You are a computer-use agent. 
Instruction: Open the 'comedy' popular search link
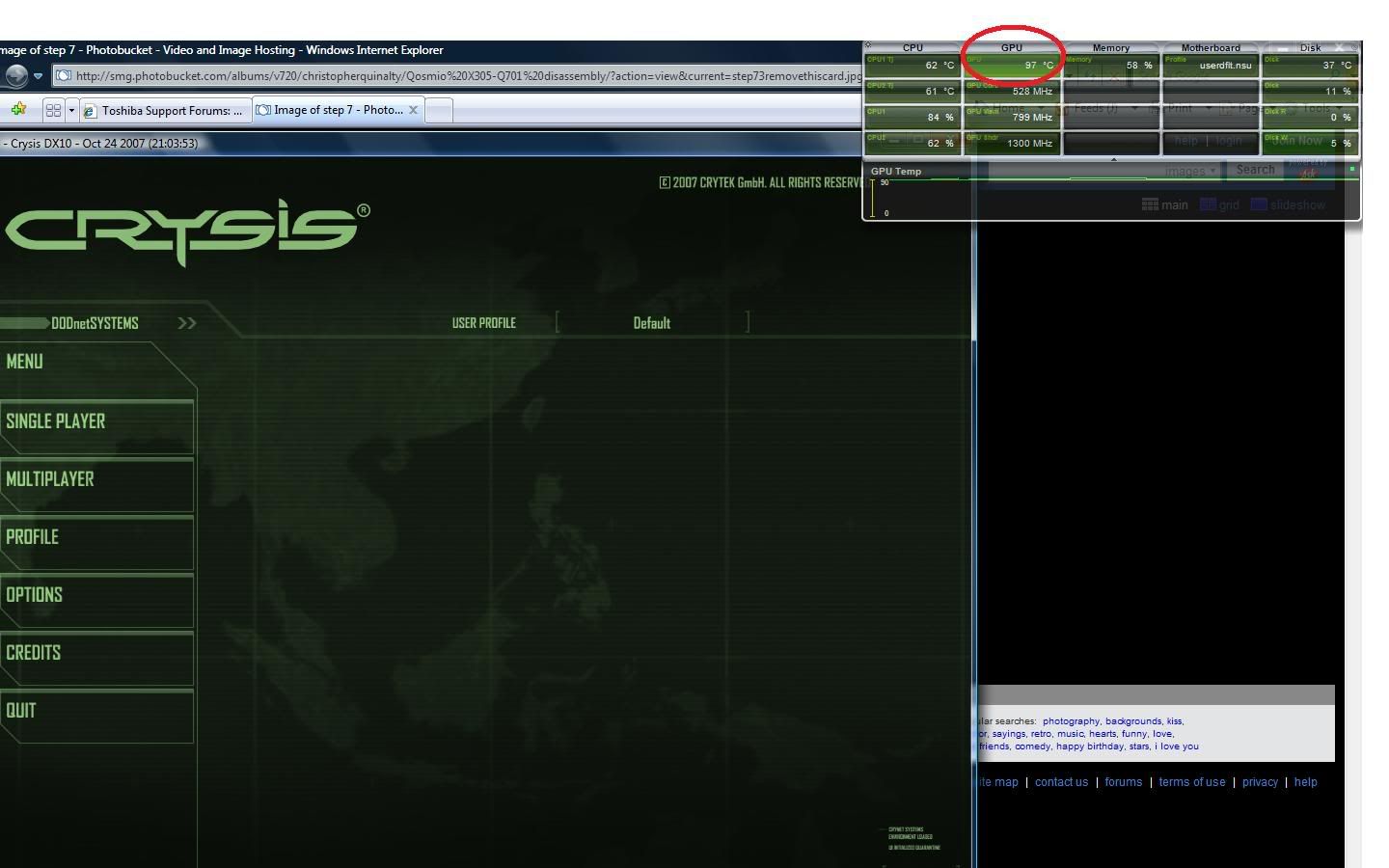click(1032, 746)
